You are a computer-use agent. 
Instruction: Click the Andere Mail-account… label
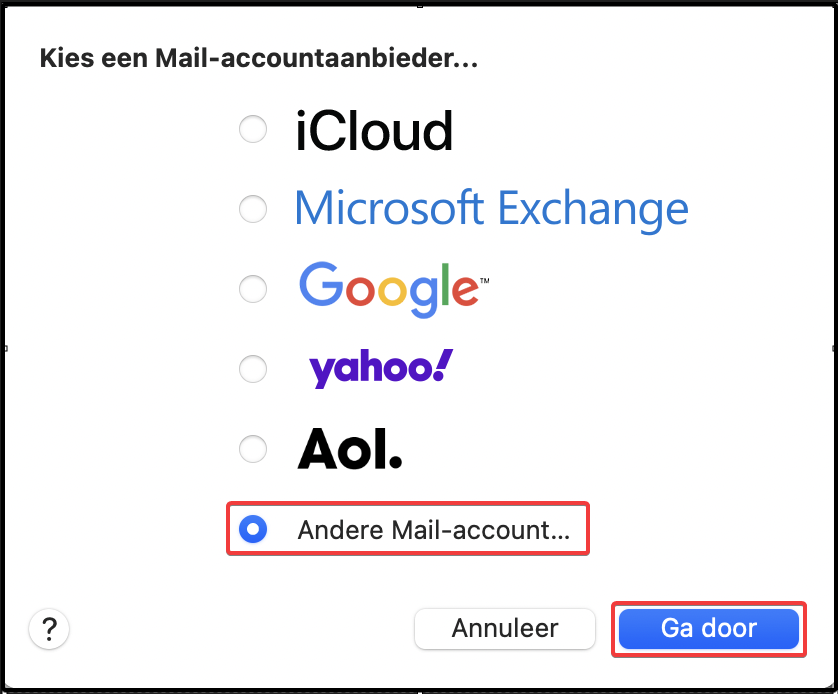click(433, 530)
